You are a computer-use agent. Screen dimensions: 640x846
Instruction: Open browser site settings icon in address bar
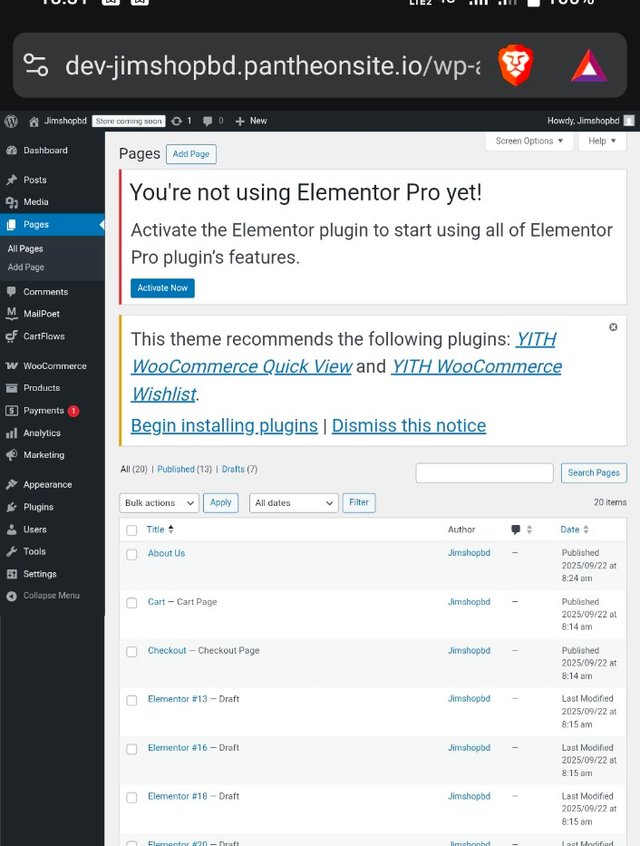[35, 66]
